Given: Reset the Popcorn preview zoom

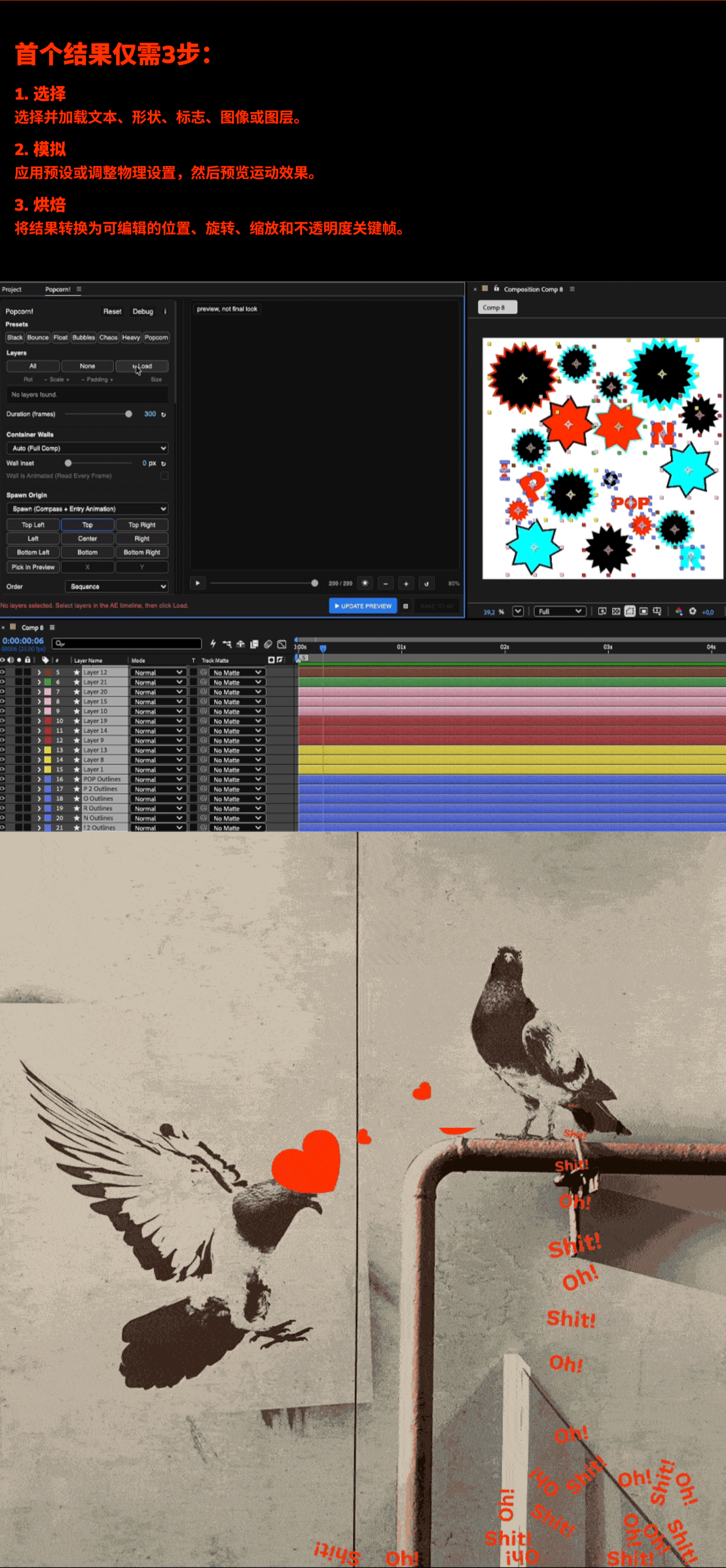Looking at the screenshot, I should click(426, 583).
